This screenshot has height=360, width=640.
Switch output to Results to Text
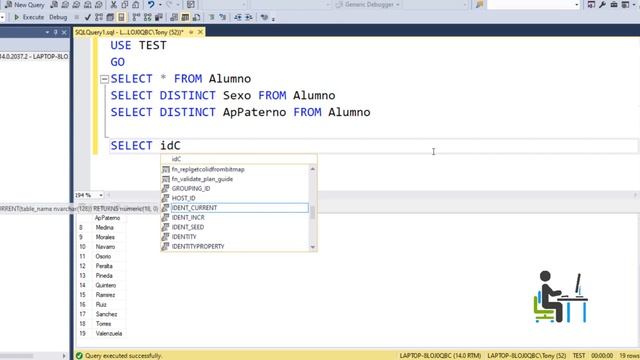click(x=174, y=17)
